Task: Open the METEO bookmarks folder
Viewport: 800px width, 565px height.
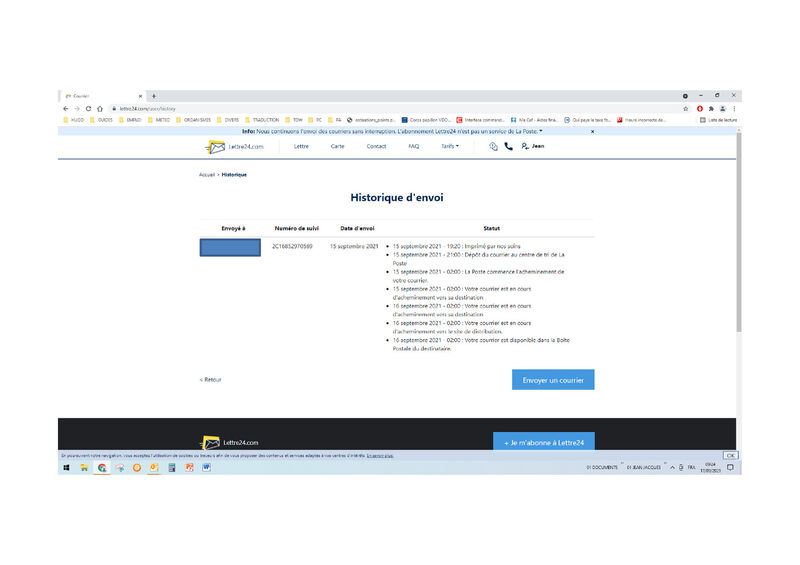Action: point(159,120)
